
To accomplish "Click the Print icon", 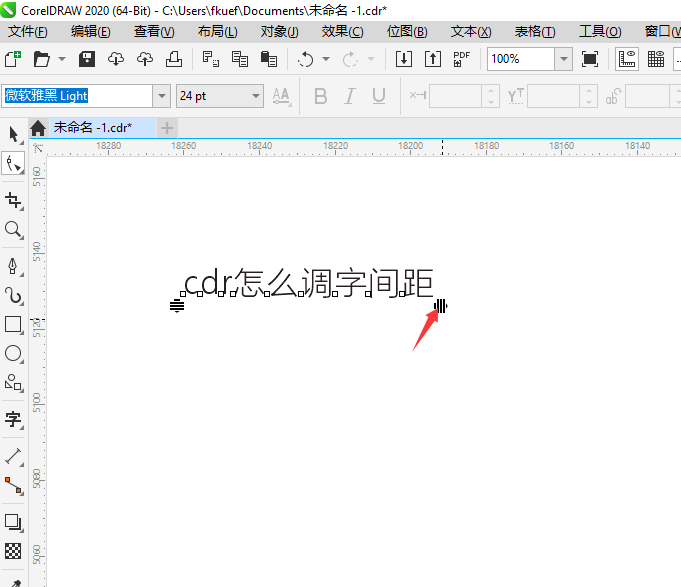I will tap(174, 59).
